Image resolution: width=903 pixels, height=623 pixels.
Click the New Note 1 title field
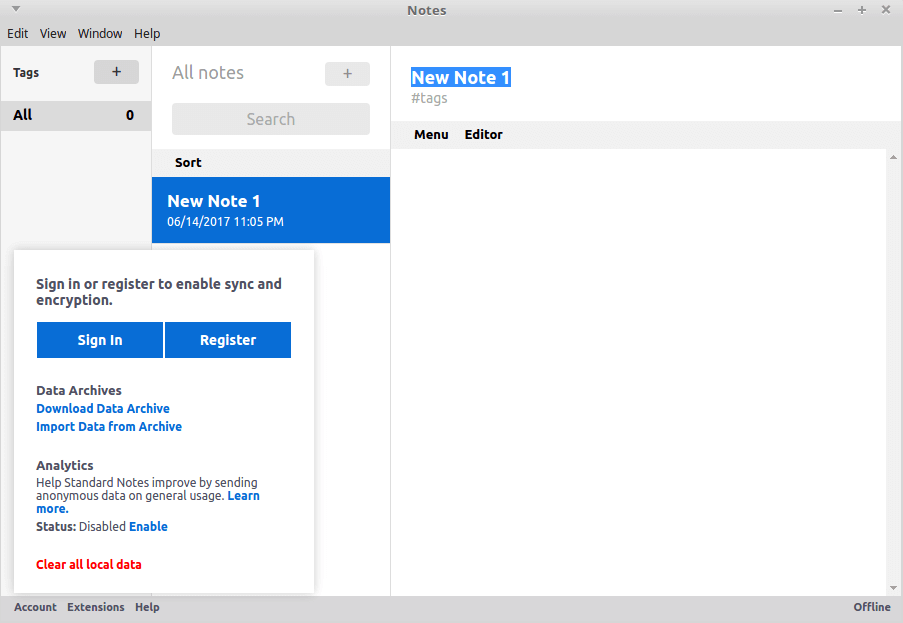click(x=461, y=77)
